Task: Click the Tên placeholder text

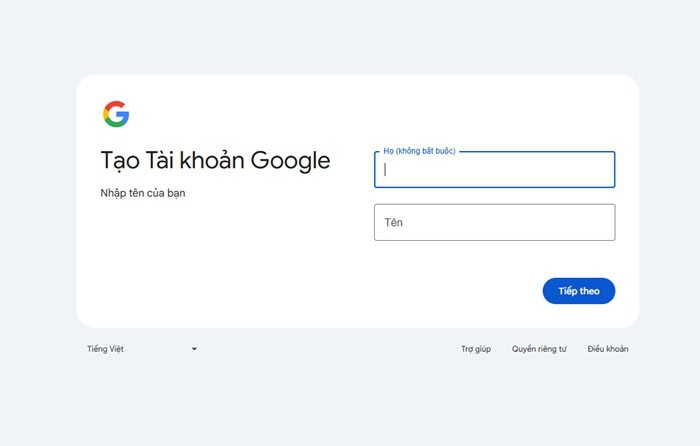Action: tap(393, 222)
